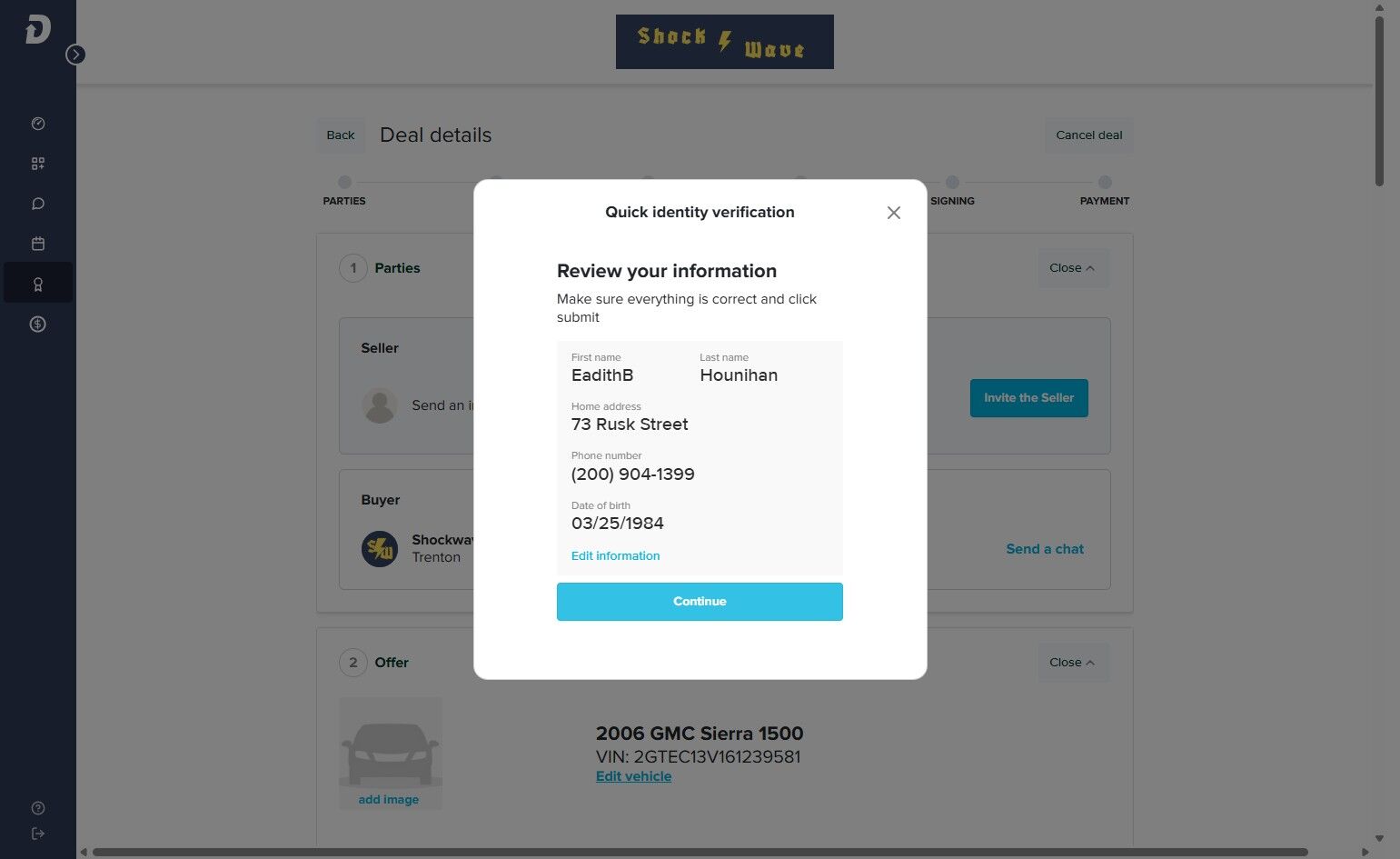This screenshot has width=1400, height=859.
Task: Click the Edit information link
Action: tap(615, 556)
